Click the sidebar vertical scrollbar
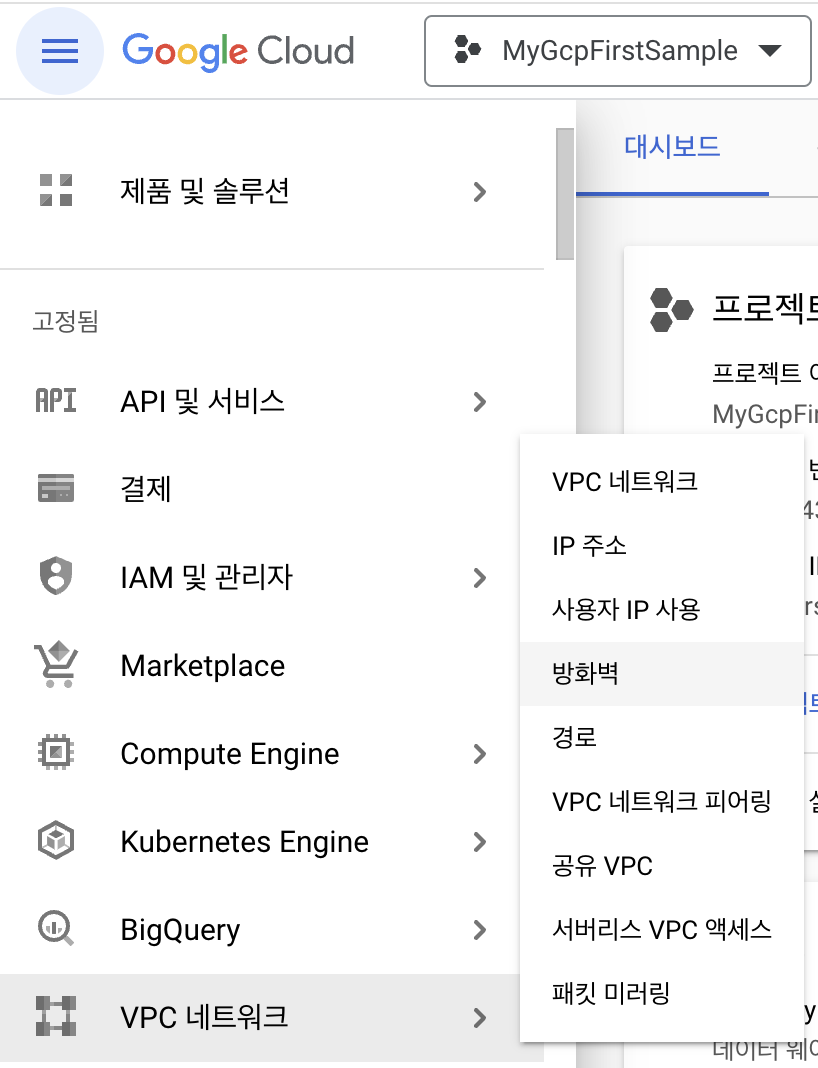The image size is (818, 1068). [565, 194]
